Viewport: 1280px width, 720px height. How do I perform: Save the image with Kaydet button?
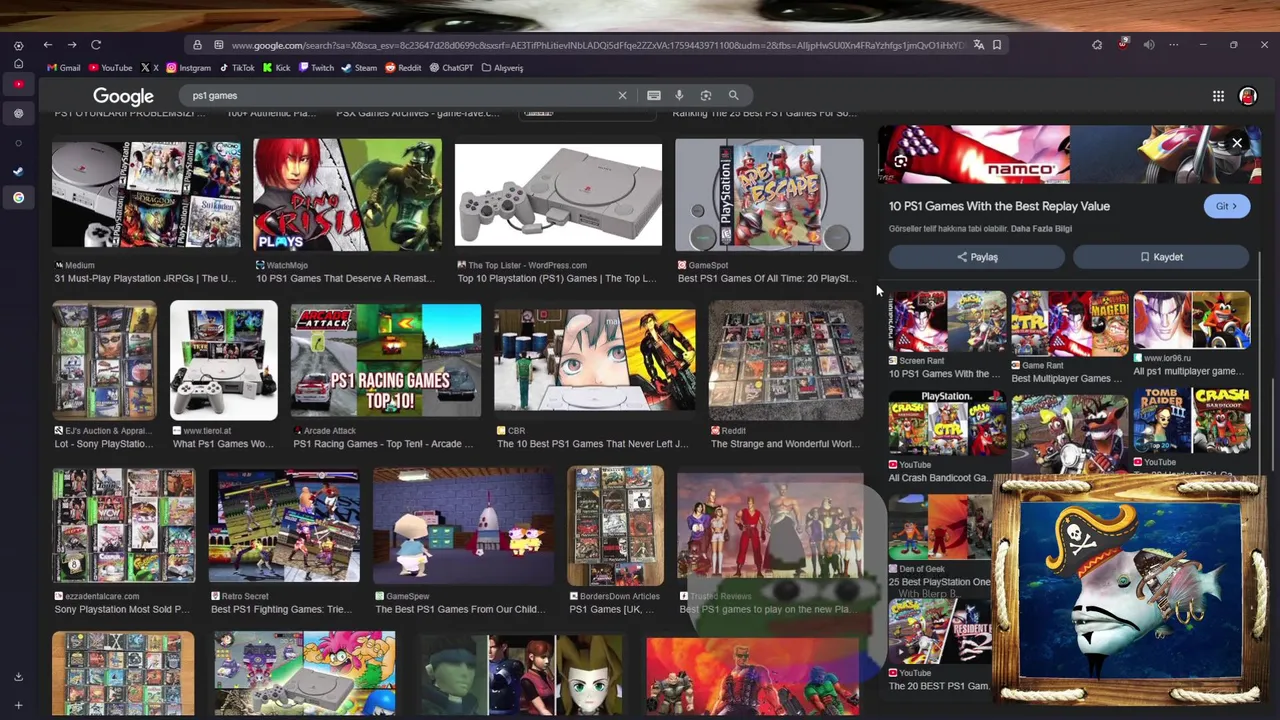[1161, 257]
